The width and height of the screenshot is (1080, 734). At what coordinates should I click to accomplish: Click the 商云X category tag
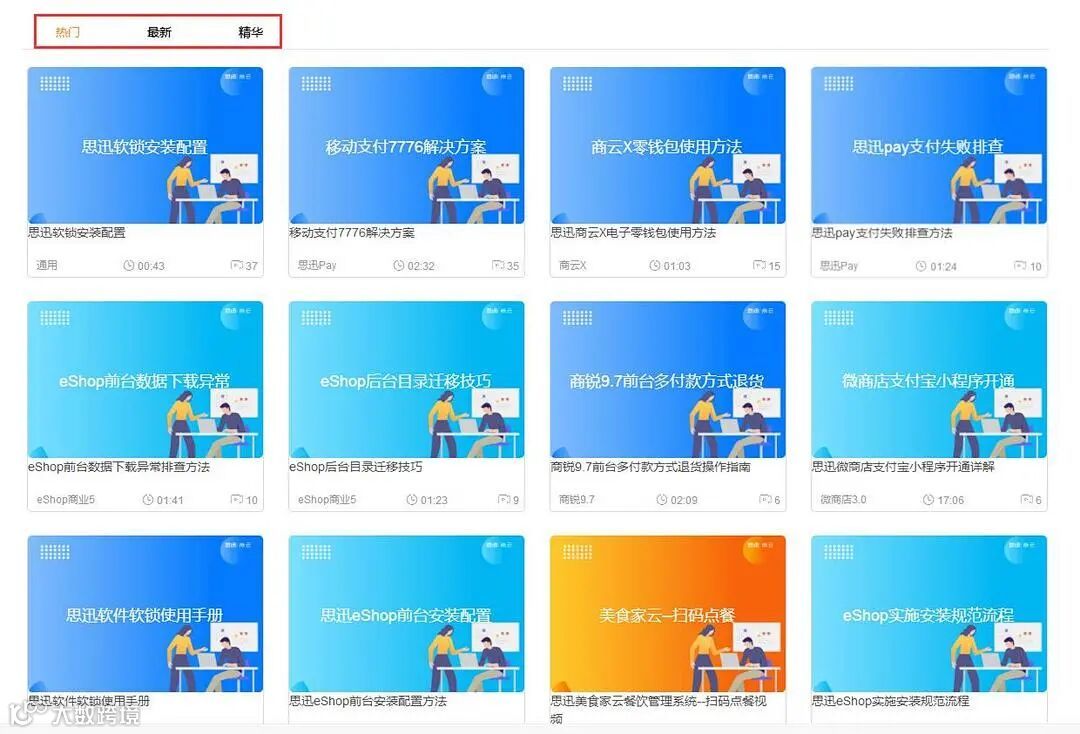572,265
